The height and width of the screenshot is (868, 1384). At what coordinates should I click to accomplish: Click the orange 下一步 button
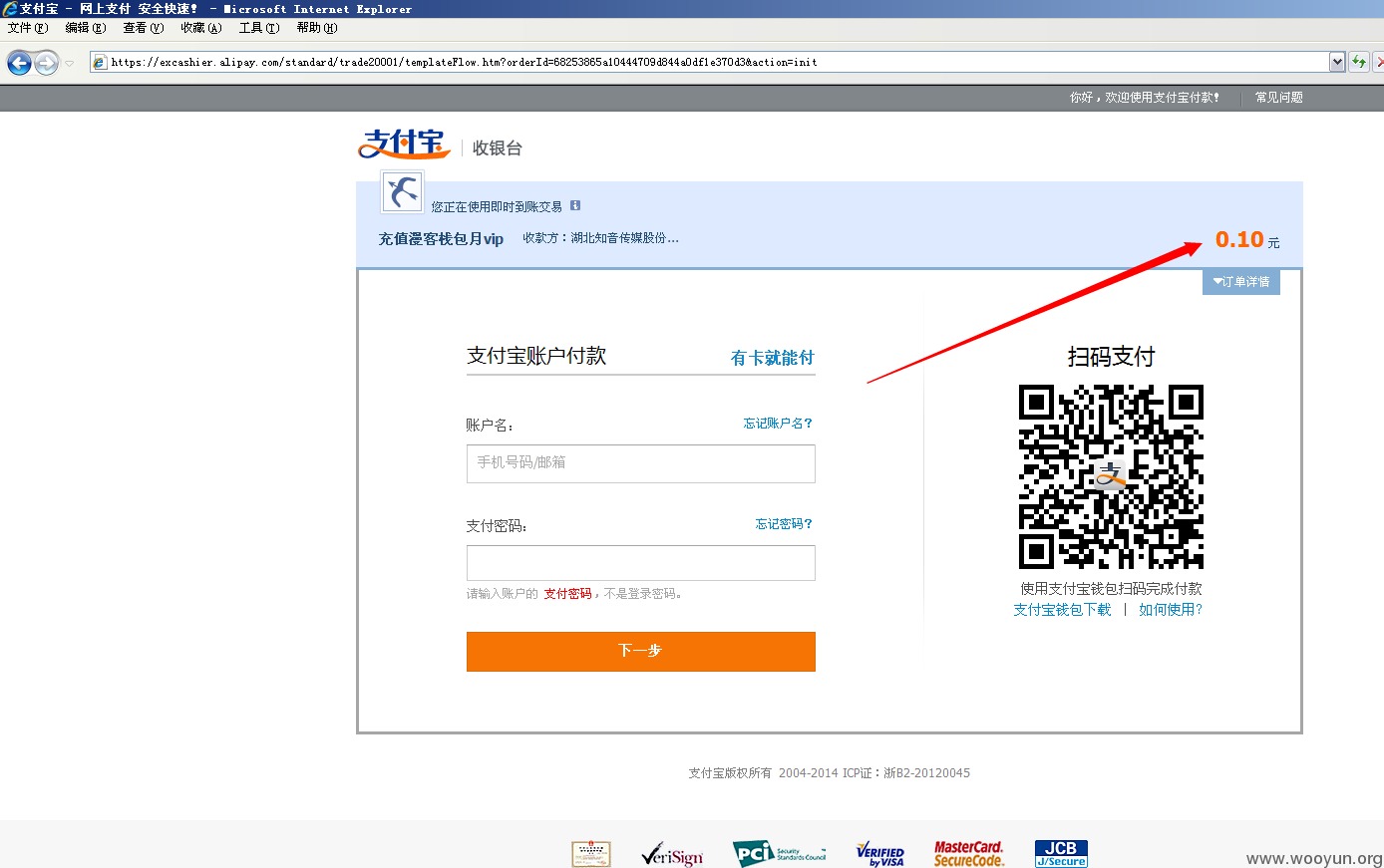point(641,652)
